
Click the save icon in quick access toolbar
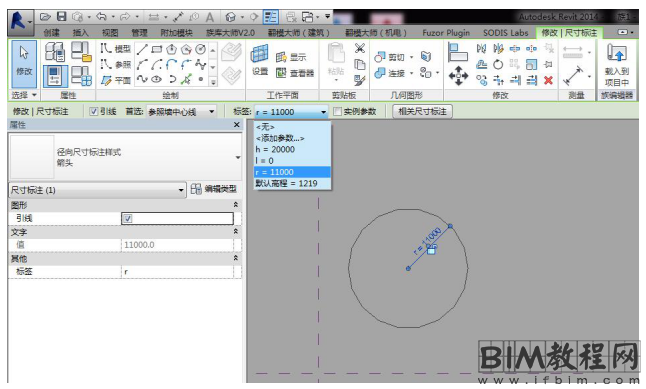pos(61,16)
